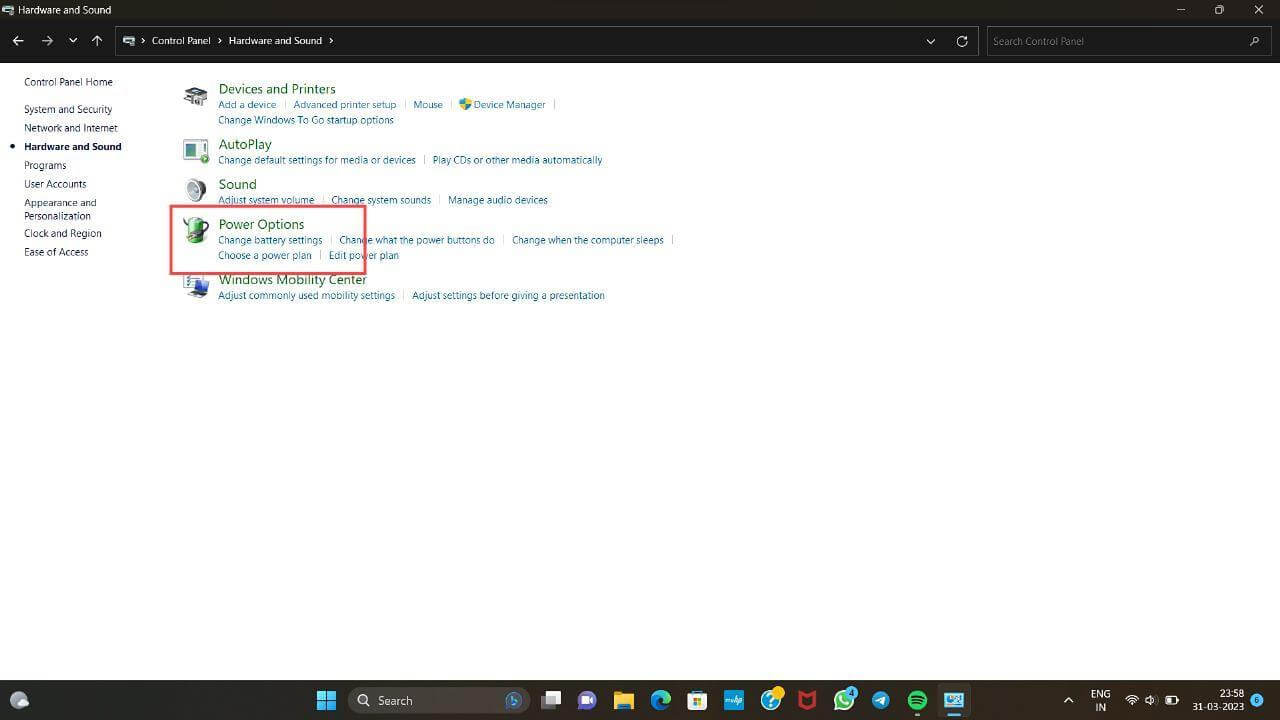Go forward with the forward arrow

point(47,41)
